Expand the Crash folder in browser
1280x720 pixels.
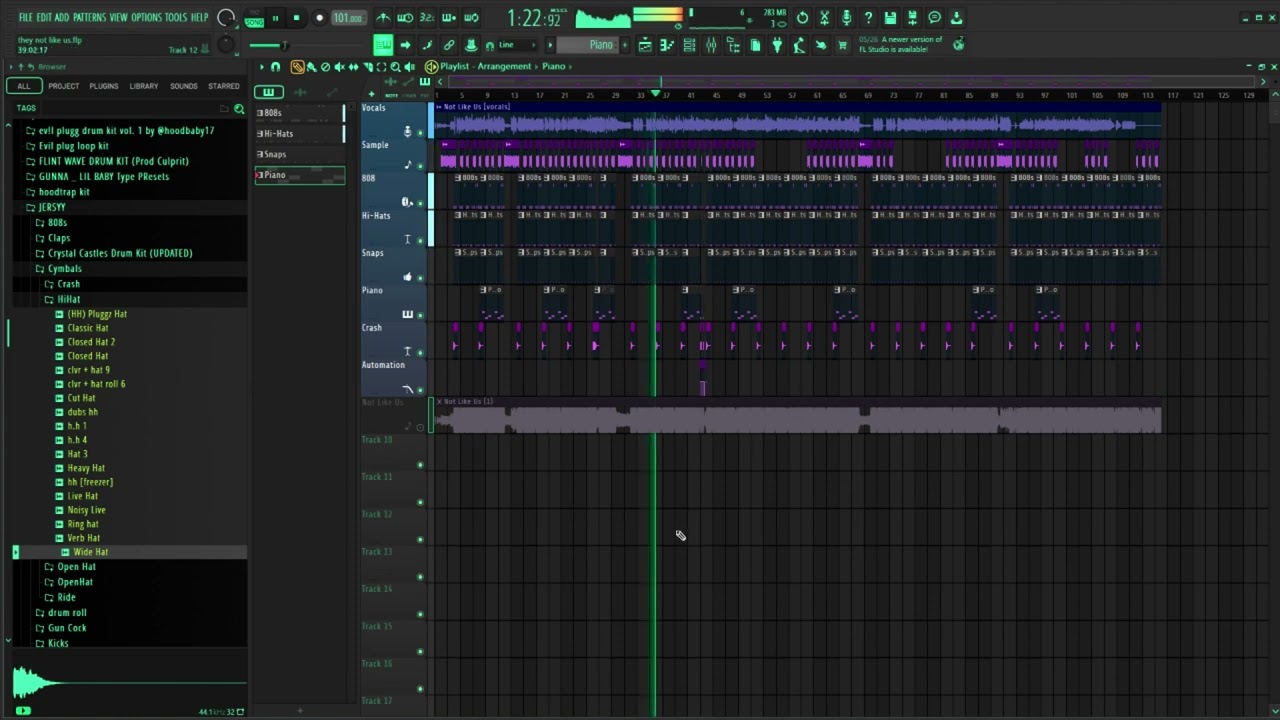(63, 284)
